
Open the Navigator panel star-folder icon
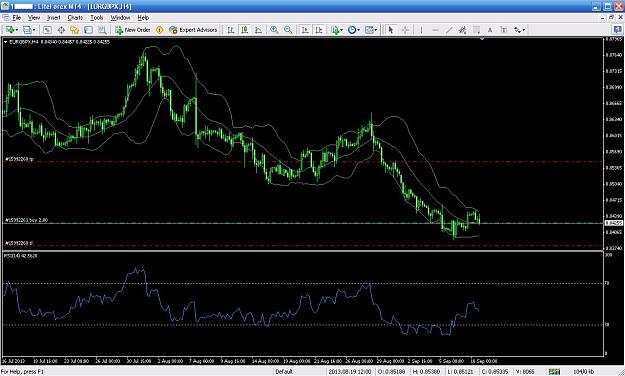click(75, 30)
